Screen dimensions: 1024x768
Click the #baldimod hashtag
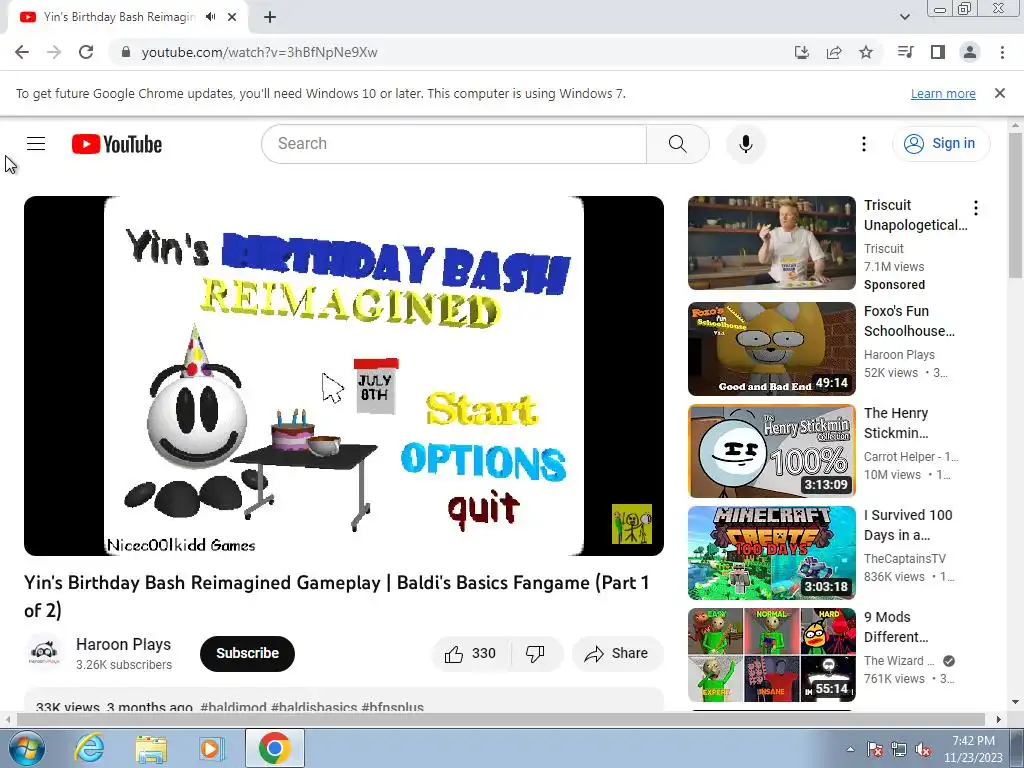(233, 707)
